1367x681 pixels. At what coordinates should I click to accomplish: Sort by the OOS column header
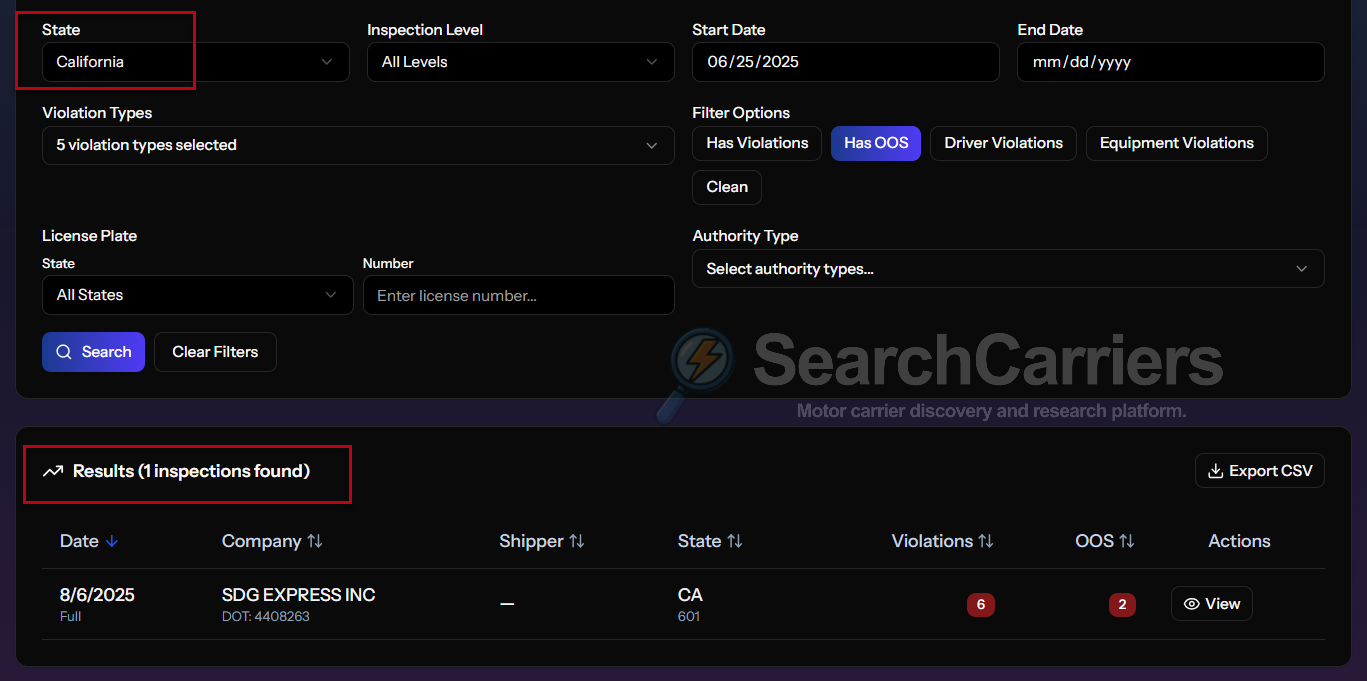1105,541
